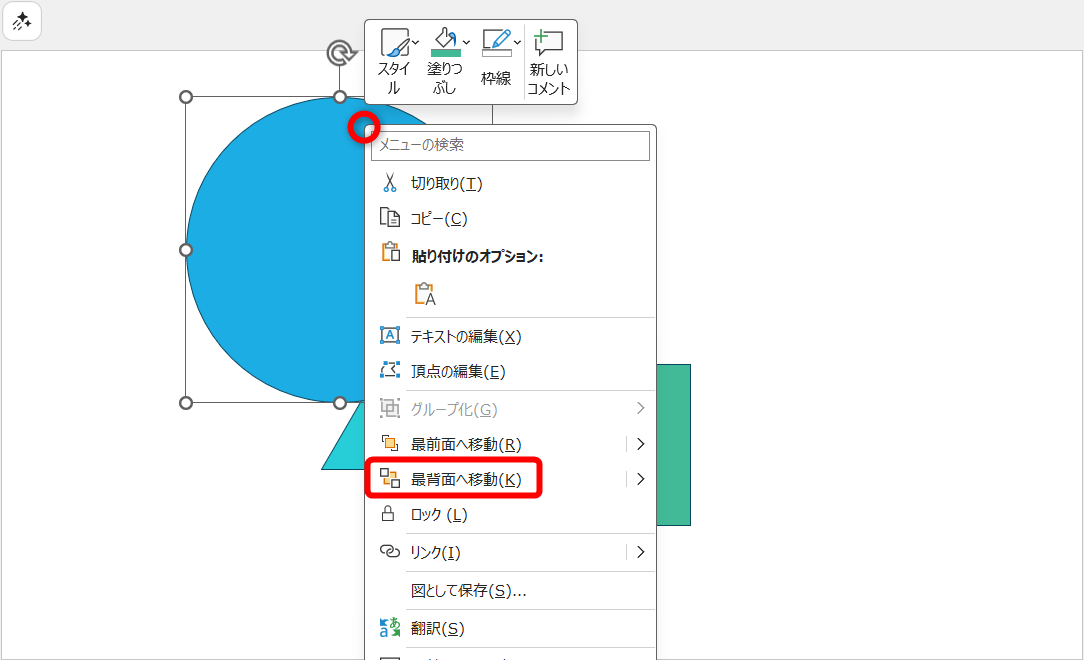Click the Edit Points icon beside 頂点の編集
The image size is (1084, 660).
coord(389,369)
